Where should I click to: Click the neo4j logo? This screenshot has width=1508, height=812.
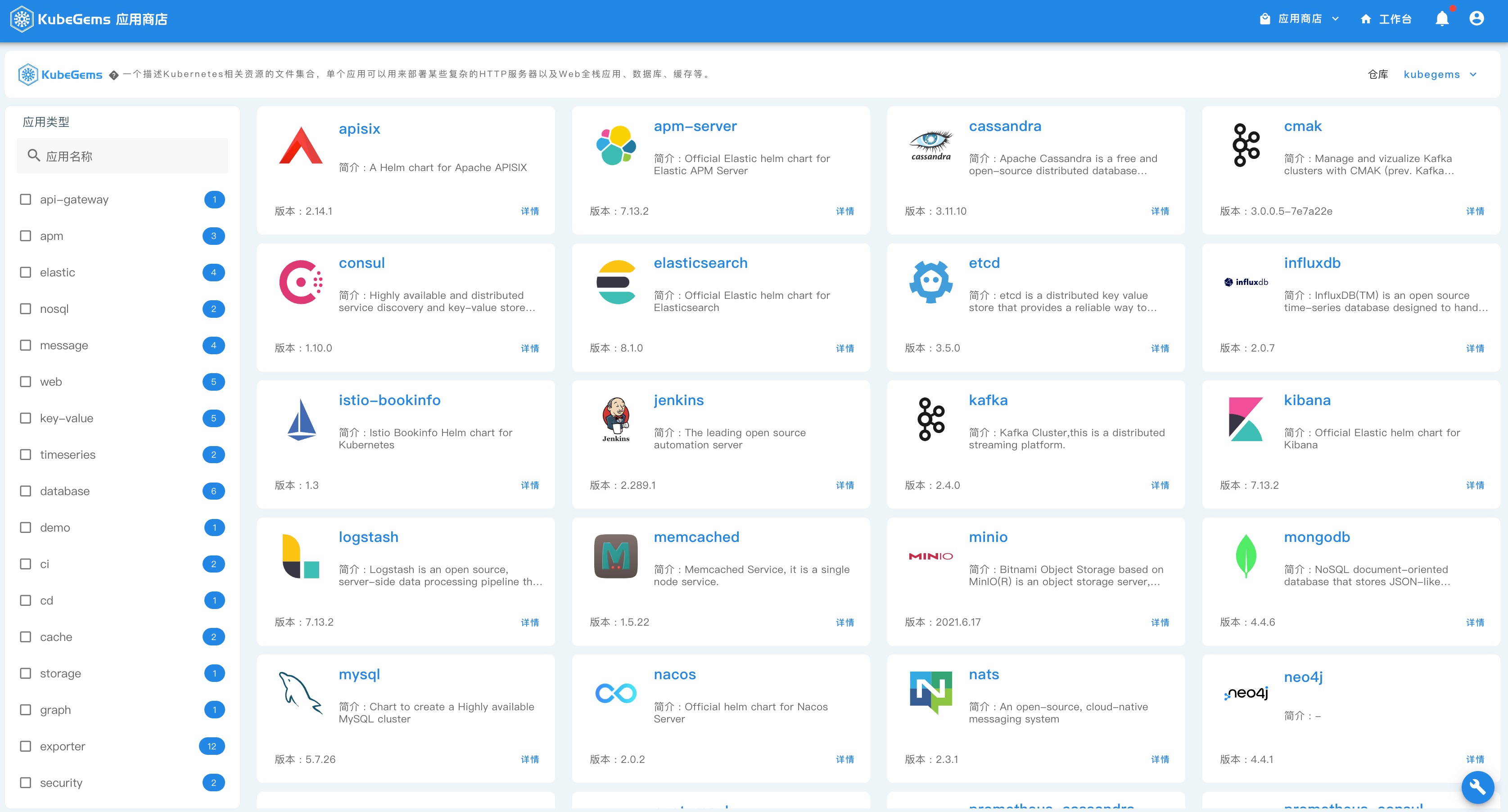pyautogui.click(x=1246, y=693)
